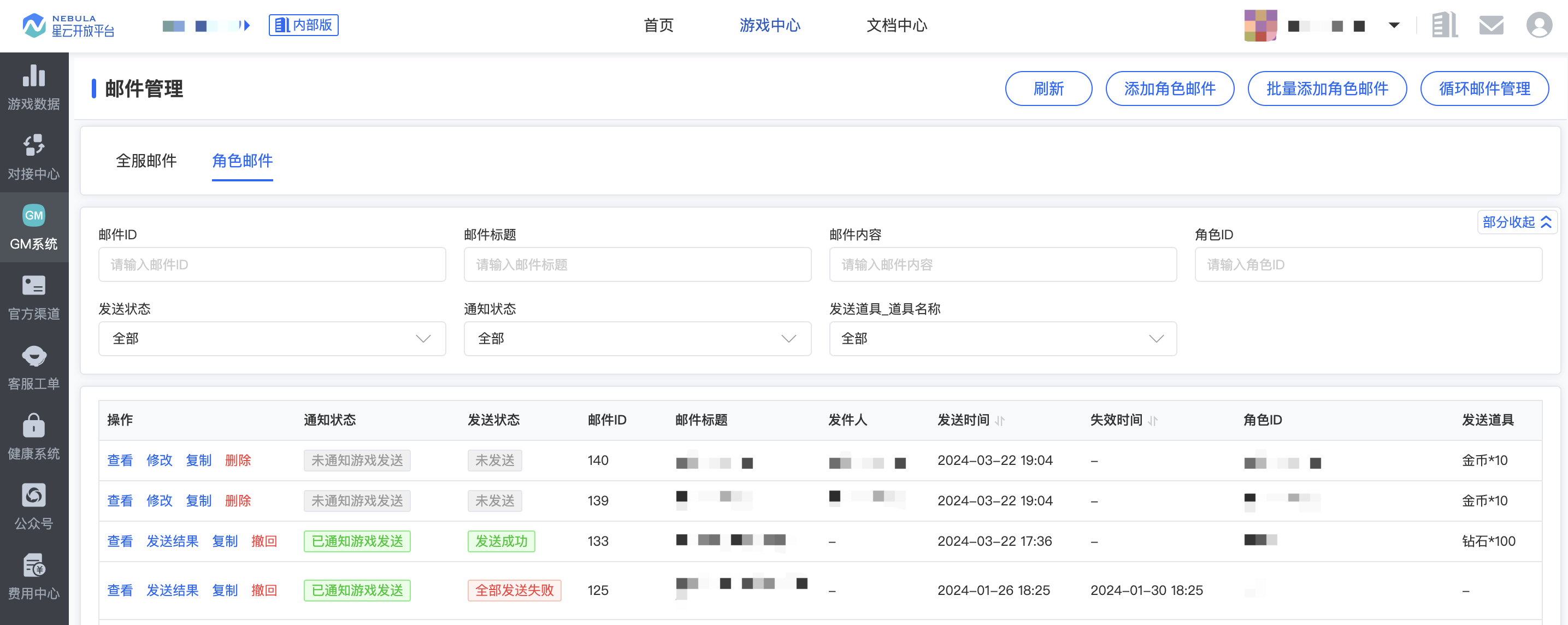Open the building document icon in header
The height and width of the screenshot is (625, 1568).
(1444, 25)
